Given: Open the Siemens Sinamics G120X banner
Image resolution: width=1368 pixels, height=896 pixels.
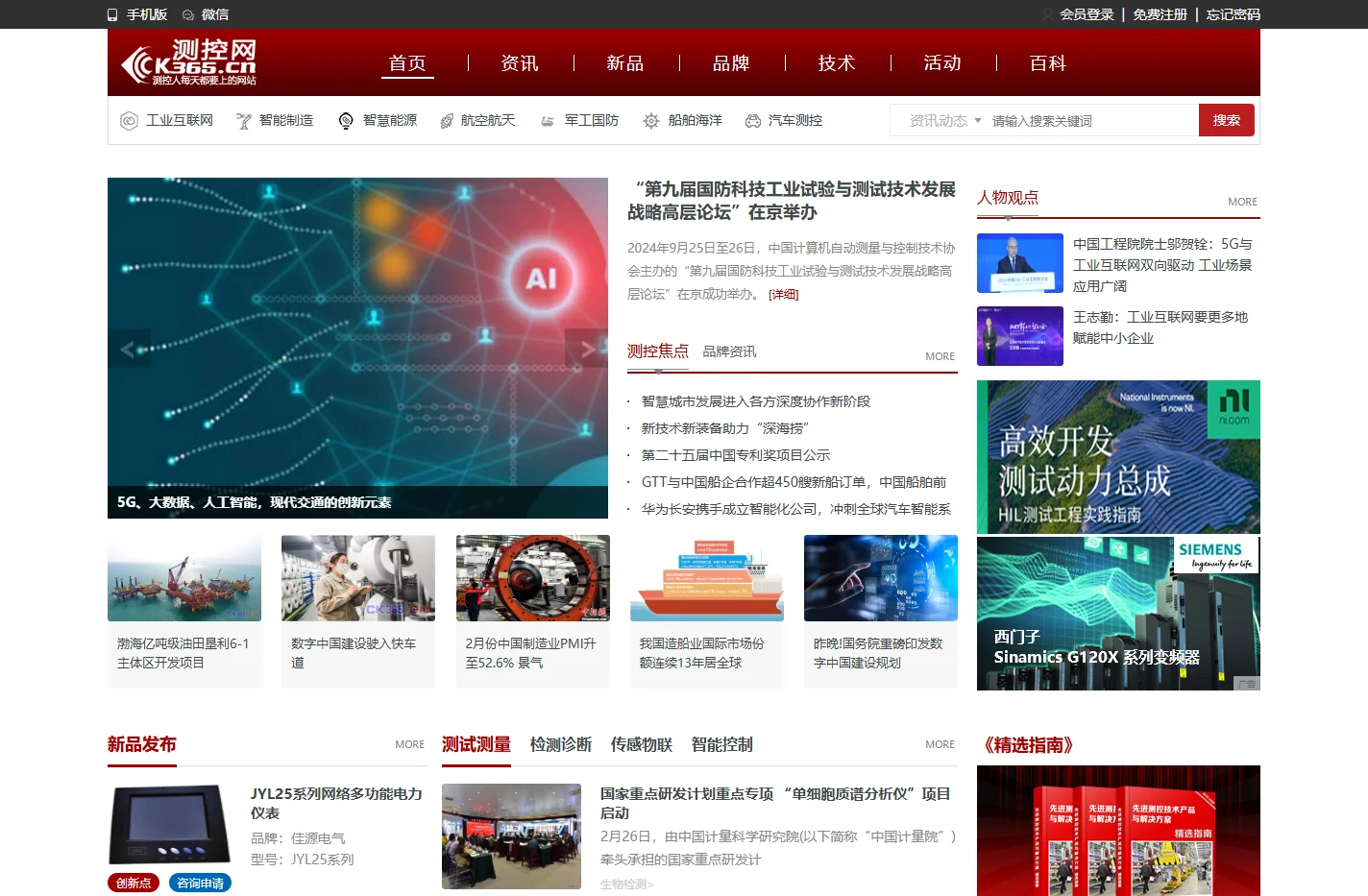Looking at the screenshot, I should coord(1118,614).
